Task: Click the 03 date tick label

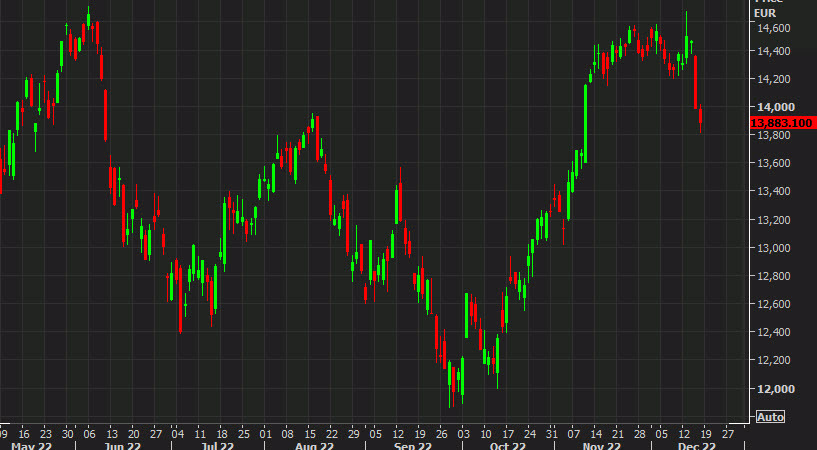Action: [x=463, y=434]
